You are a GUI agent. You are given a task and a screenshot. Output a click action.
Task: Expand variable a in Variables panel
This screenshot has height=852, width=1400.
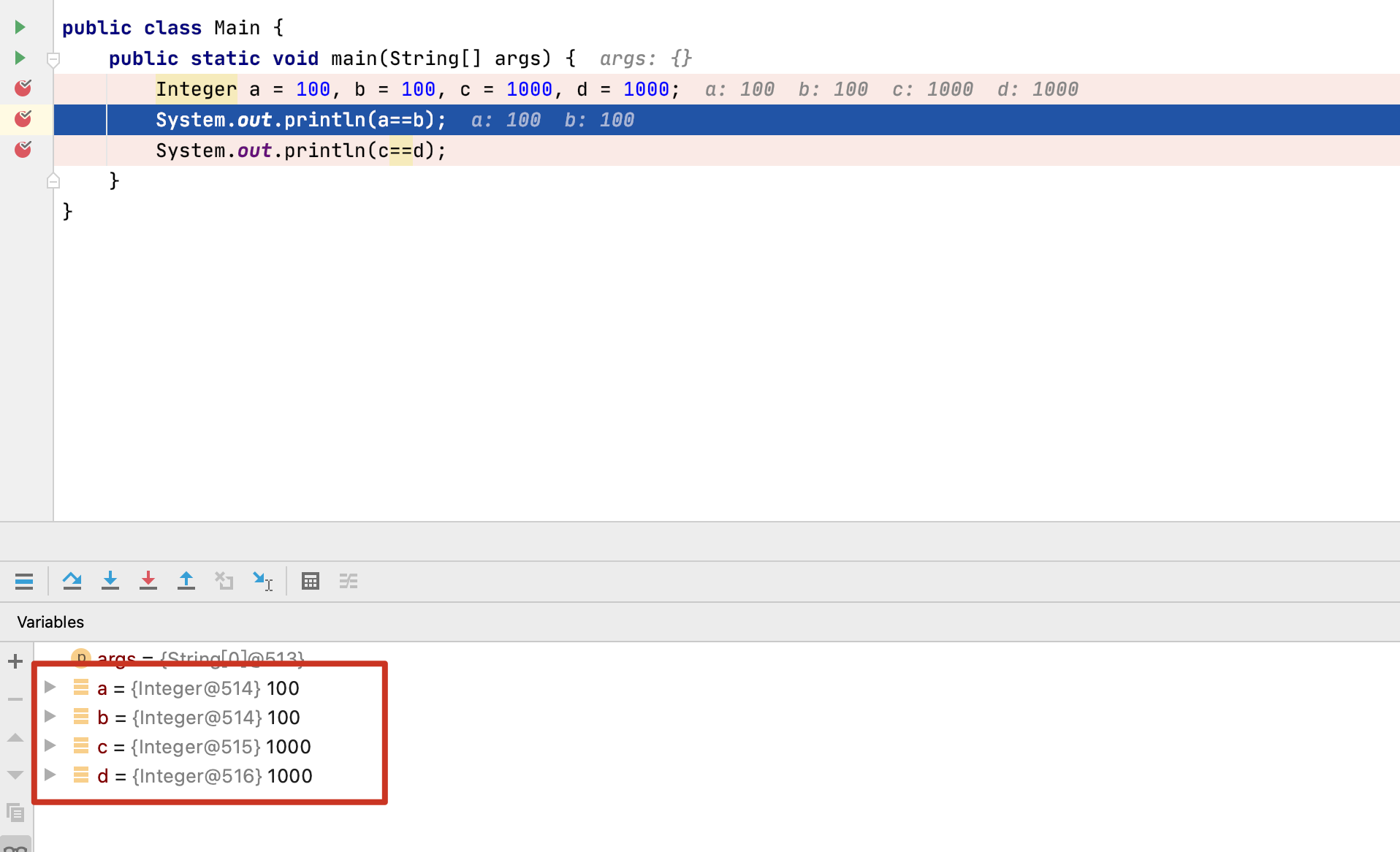(x=50, y=687)
